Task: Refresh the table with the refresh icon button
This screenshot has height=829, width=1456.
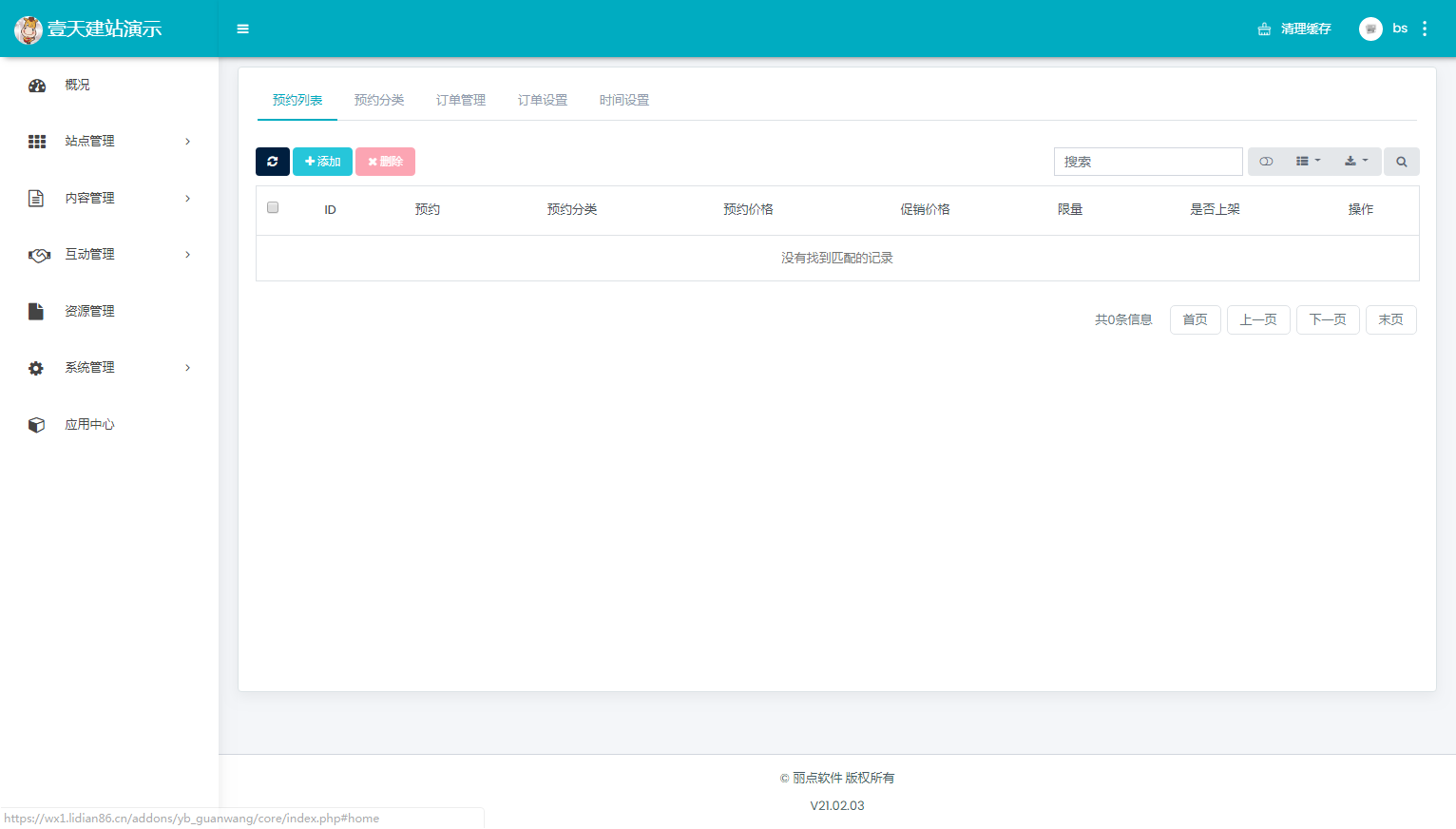Action: point(273,162)
